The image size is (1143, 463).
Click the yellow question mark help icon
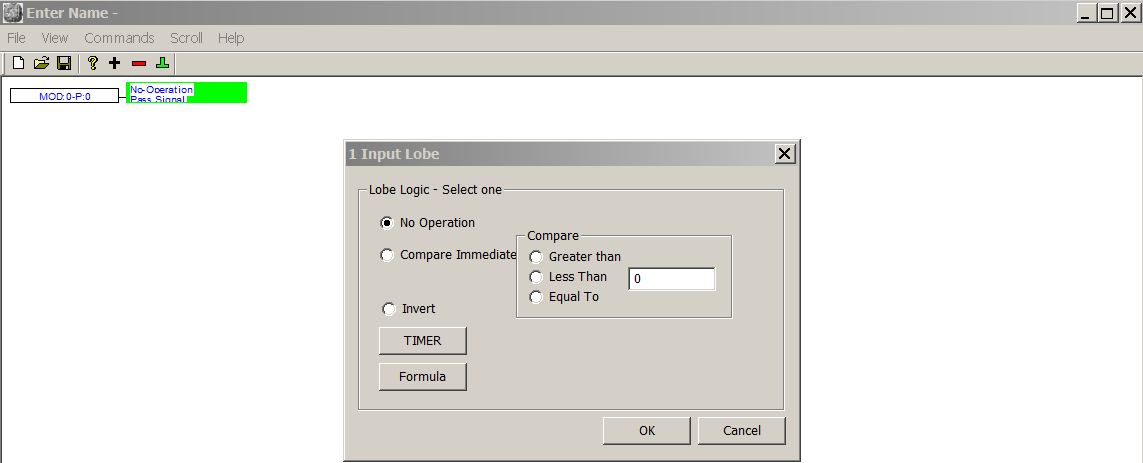point(92,64)
